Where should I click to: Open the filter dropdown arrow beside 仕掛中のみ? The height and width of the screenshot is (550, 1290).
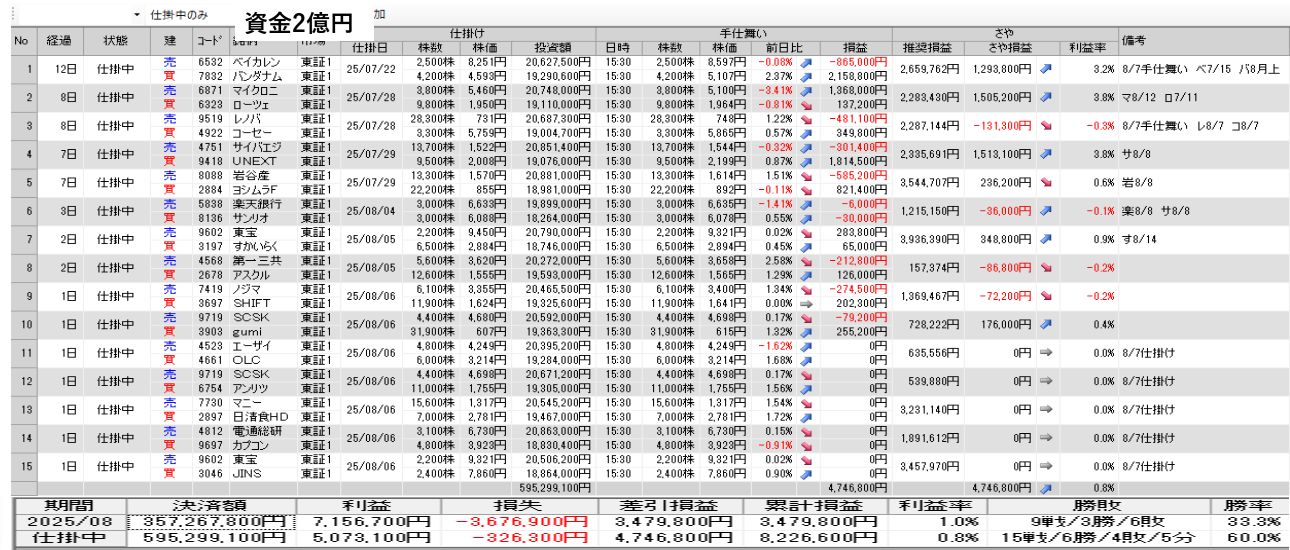[x=137, y=16]
